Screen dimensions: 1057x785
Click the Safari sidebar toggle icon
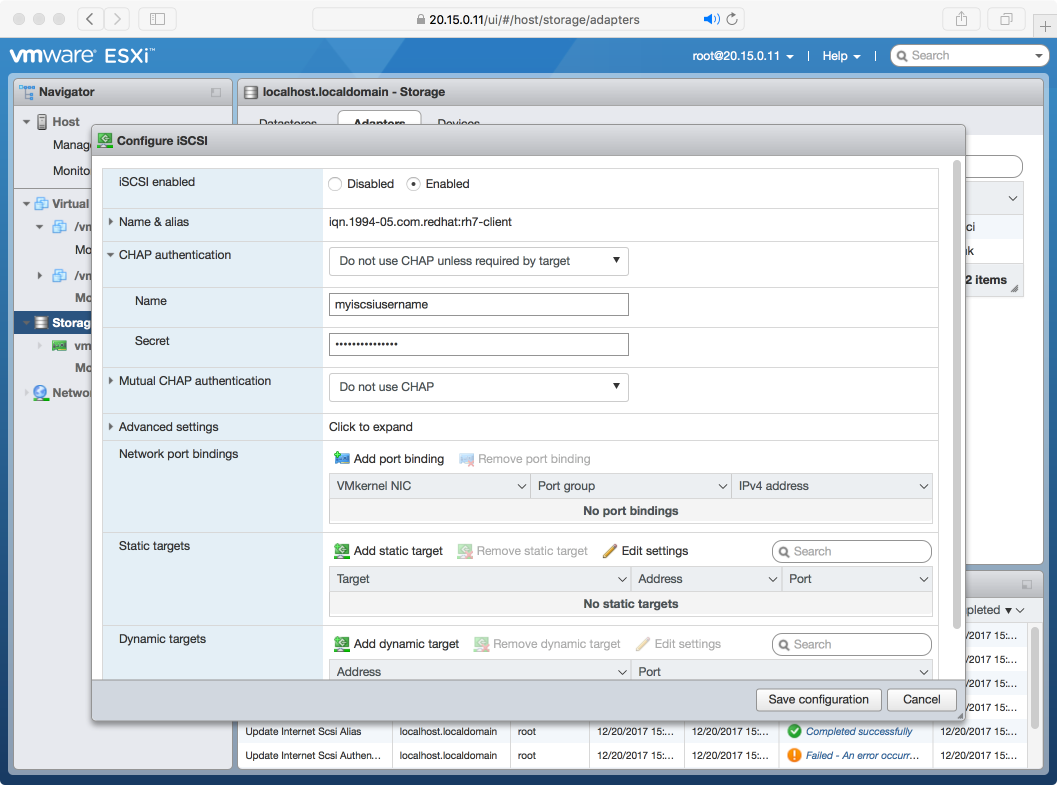157,19
